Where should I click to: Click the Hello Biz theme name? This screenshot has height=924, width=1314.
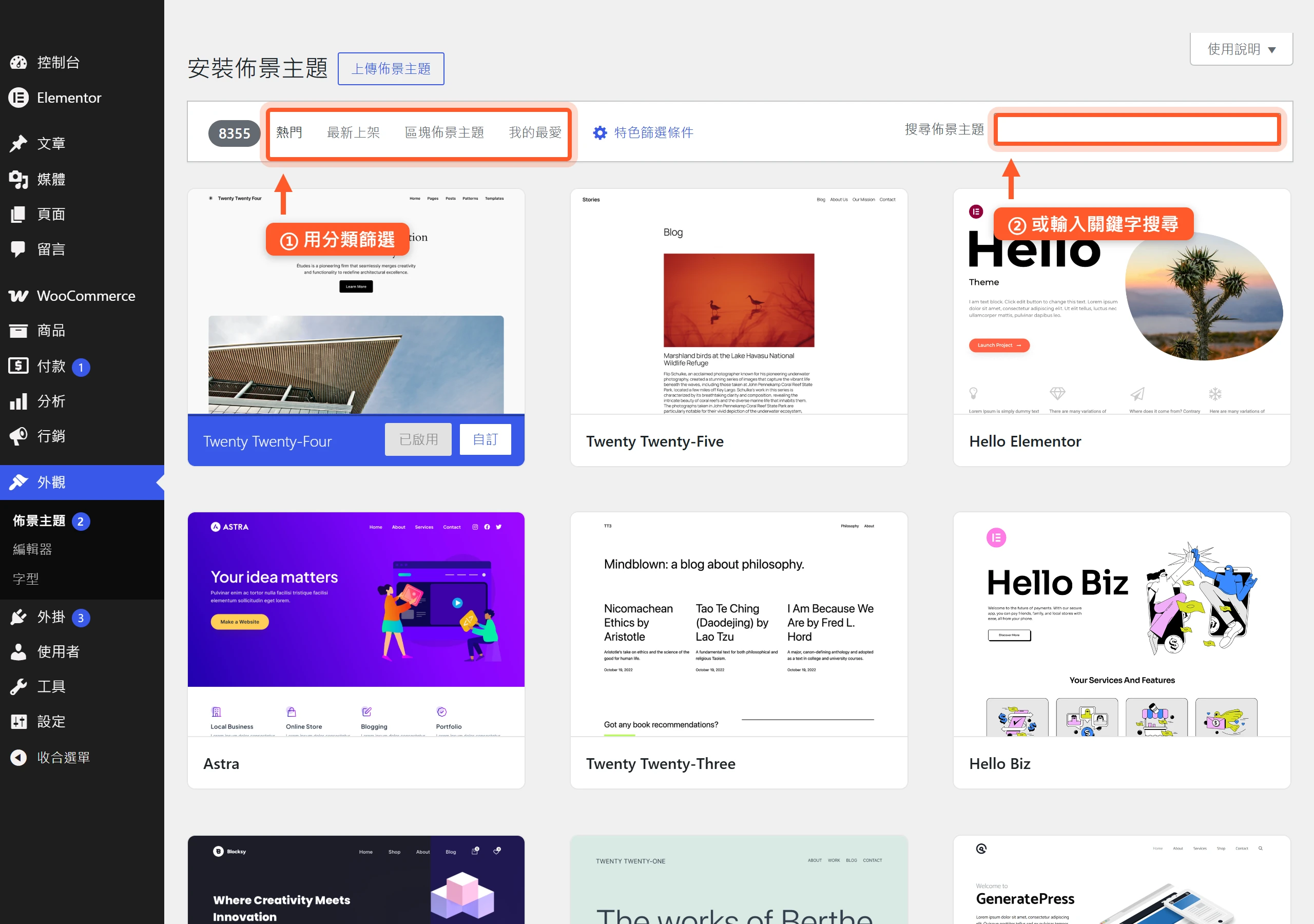coord(999,764)
